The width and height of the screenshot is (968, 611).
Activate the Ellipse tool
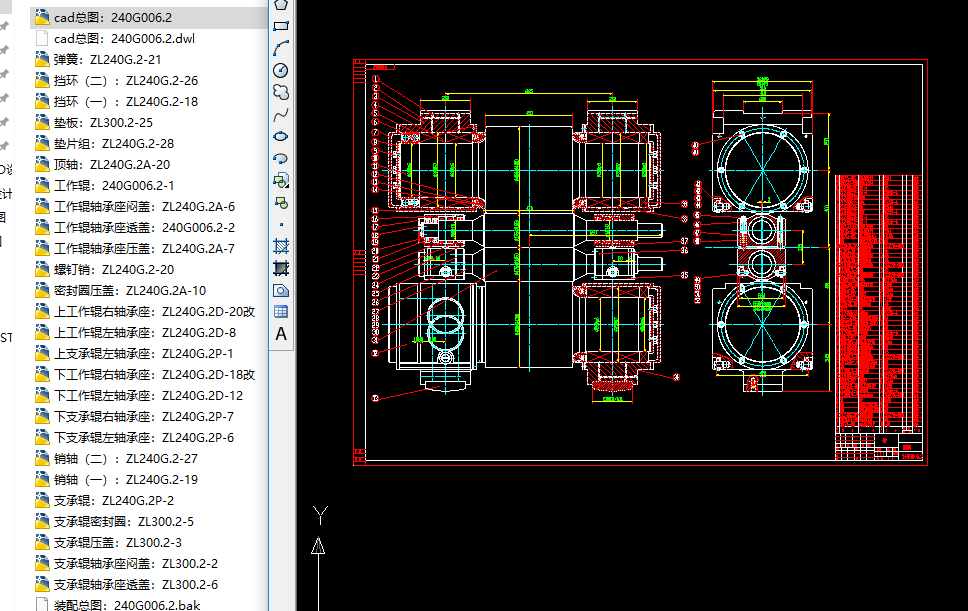(281, 136)
